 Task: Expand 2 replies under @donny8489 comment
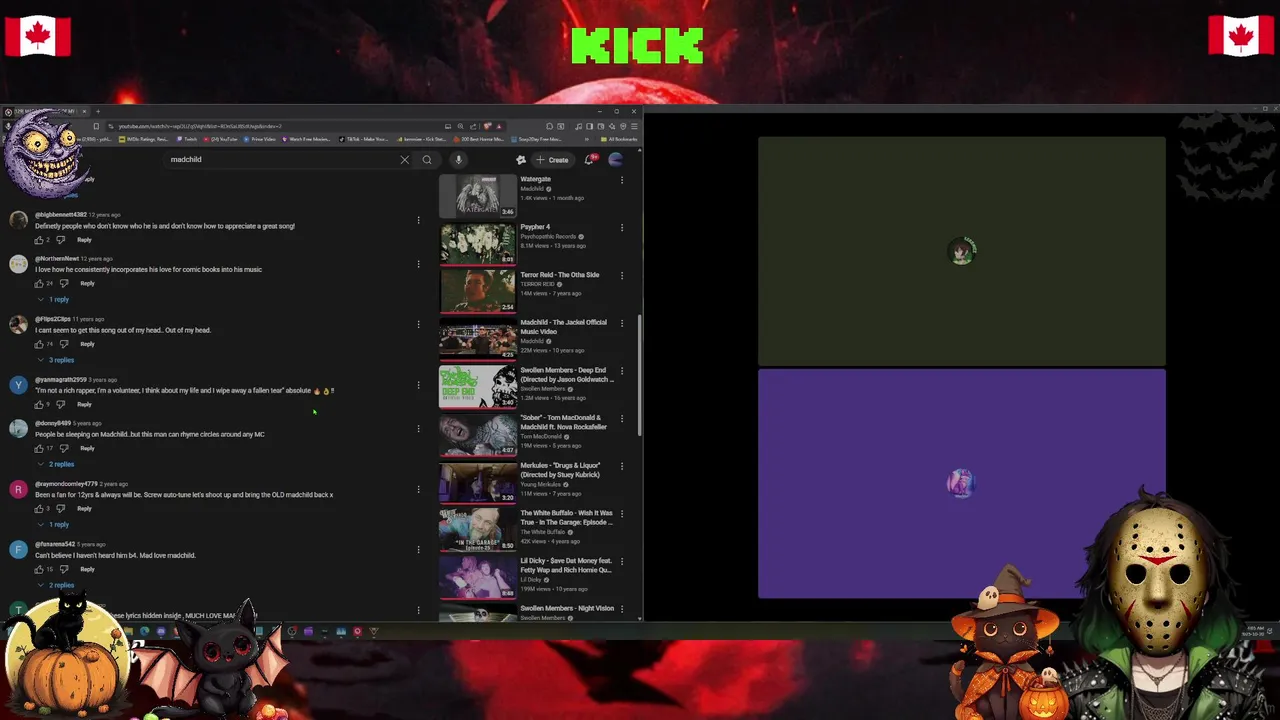pyautogui.click(x=57, y=465)
